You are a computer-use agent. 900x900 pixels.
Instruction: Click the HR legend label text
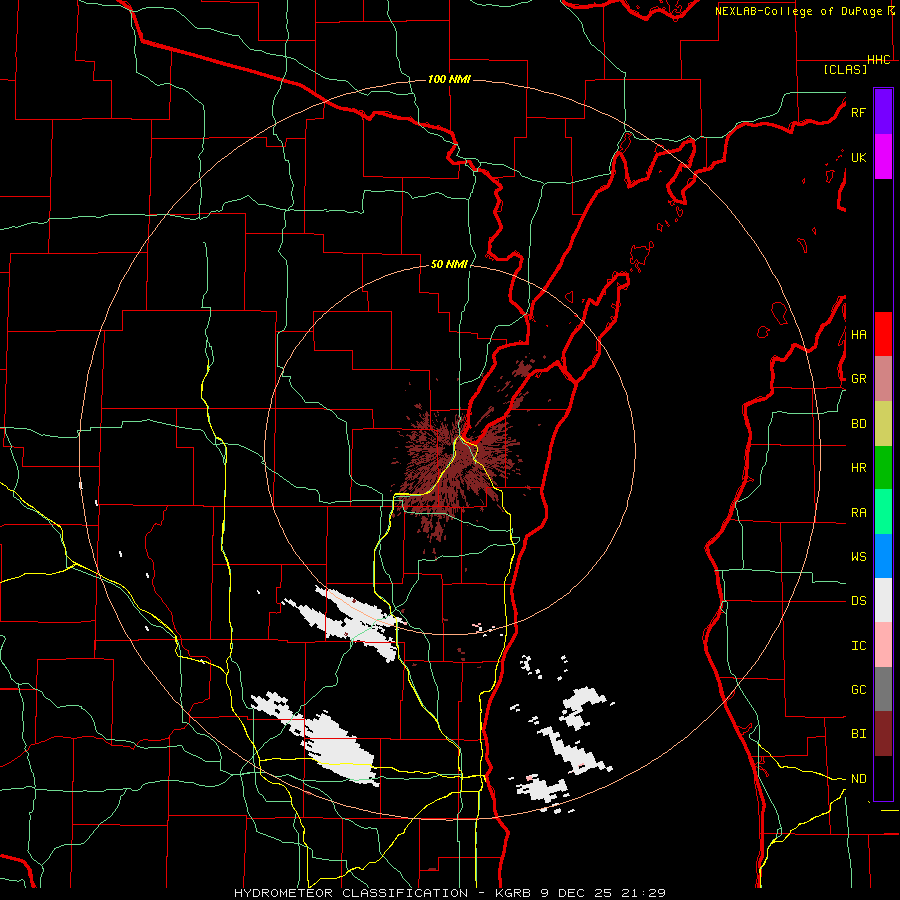click(x=858, y=468)
